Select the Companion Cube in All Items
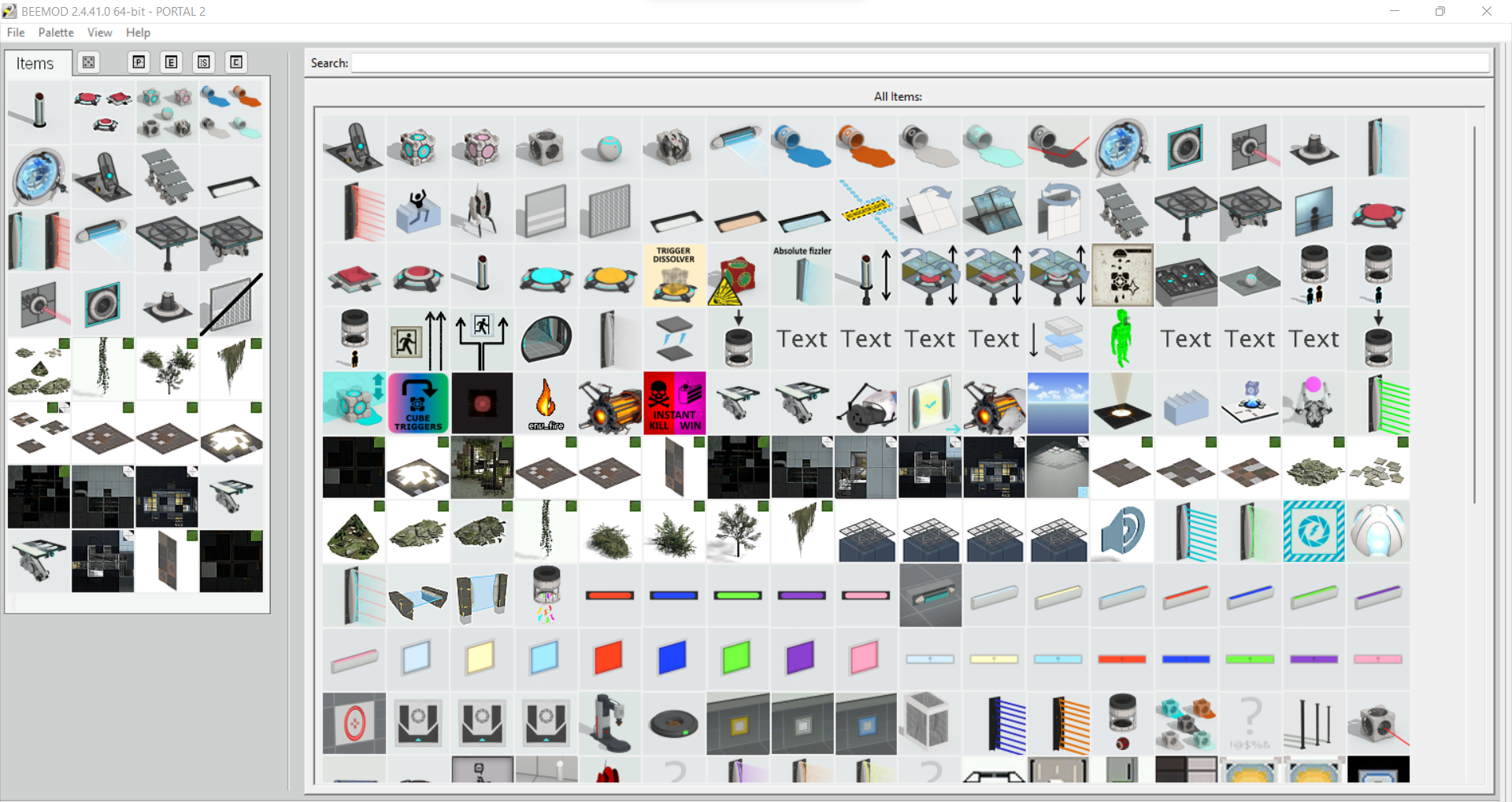This screenshot has height=802, width=1512. point(482,147)
